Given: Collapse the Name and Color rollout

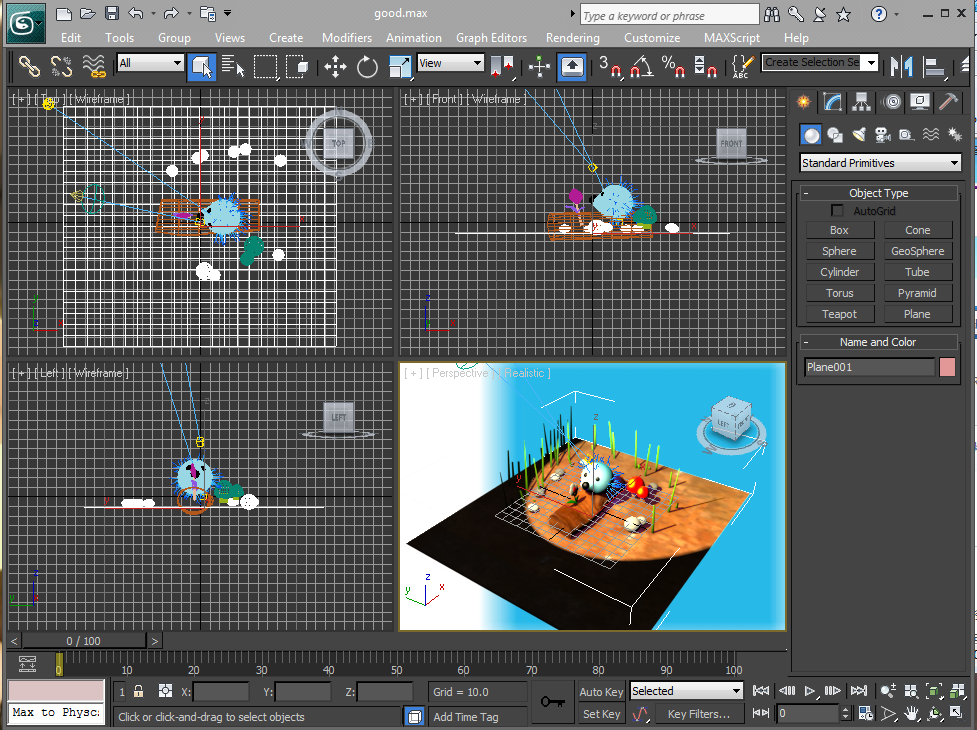Looking at the screenshot, I should (878, 342).
